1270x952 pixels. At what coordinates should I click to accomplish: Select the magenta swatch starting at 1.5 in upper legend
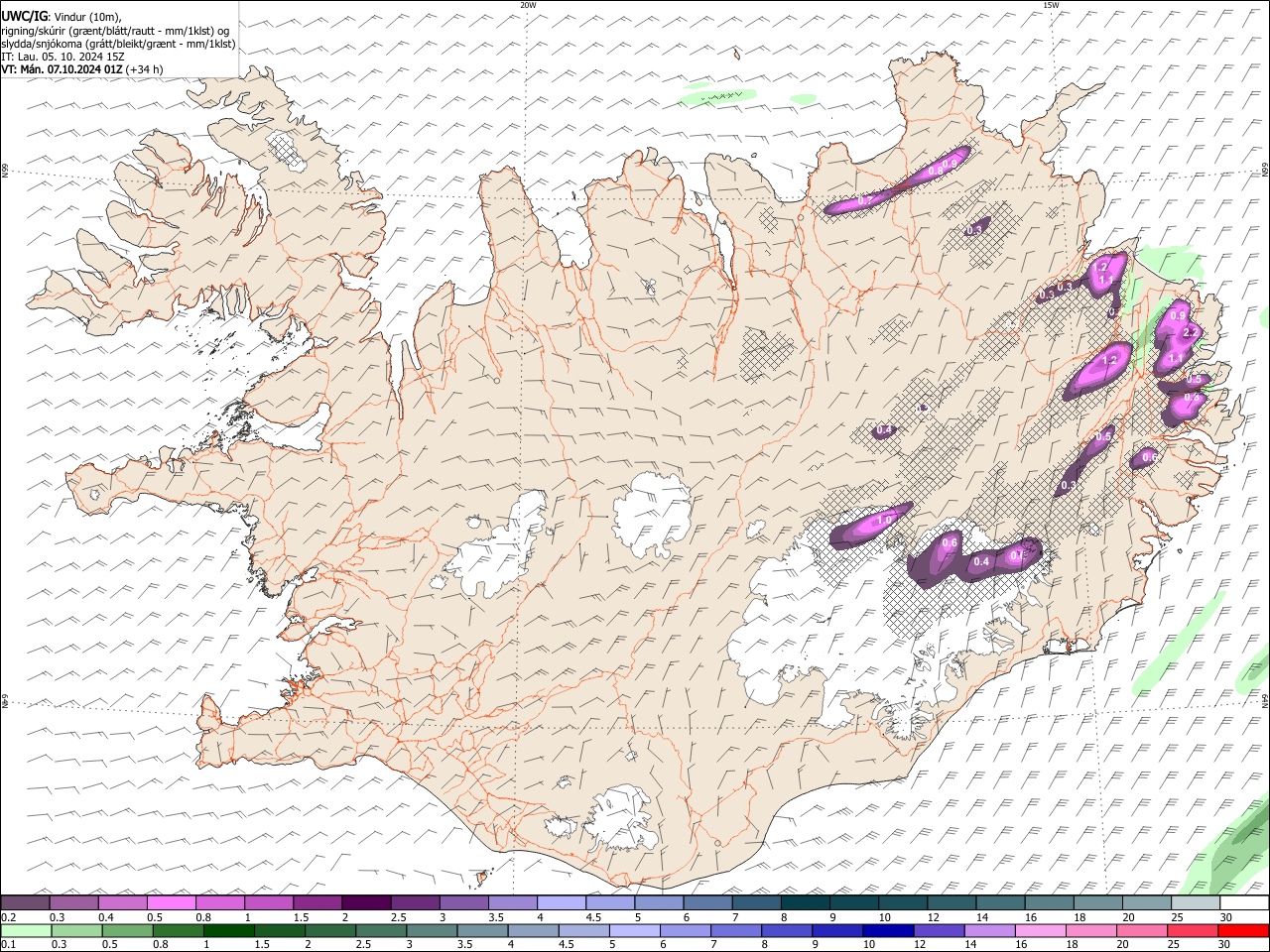[317, 903]
